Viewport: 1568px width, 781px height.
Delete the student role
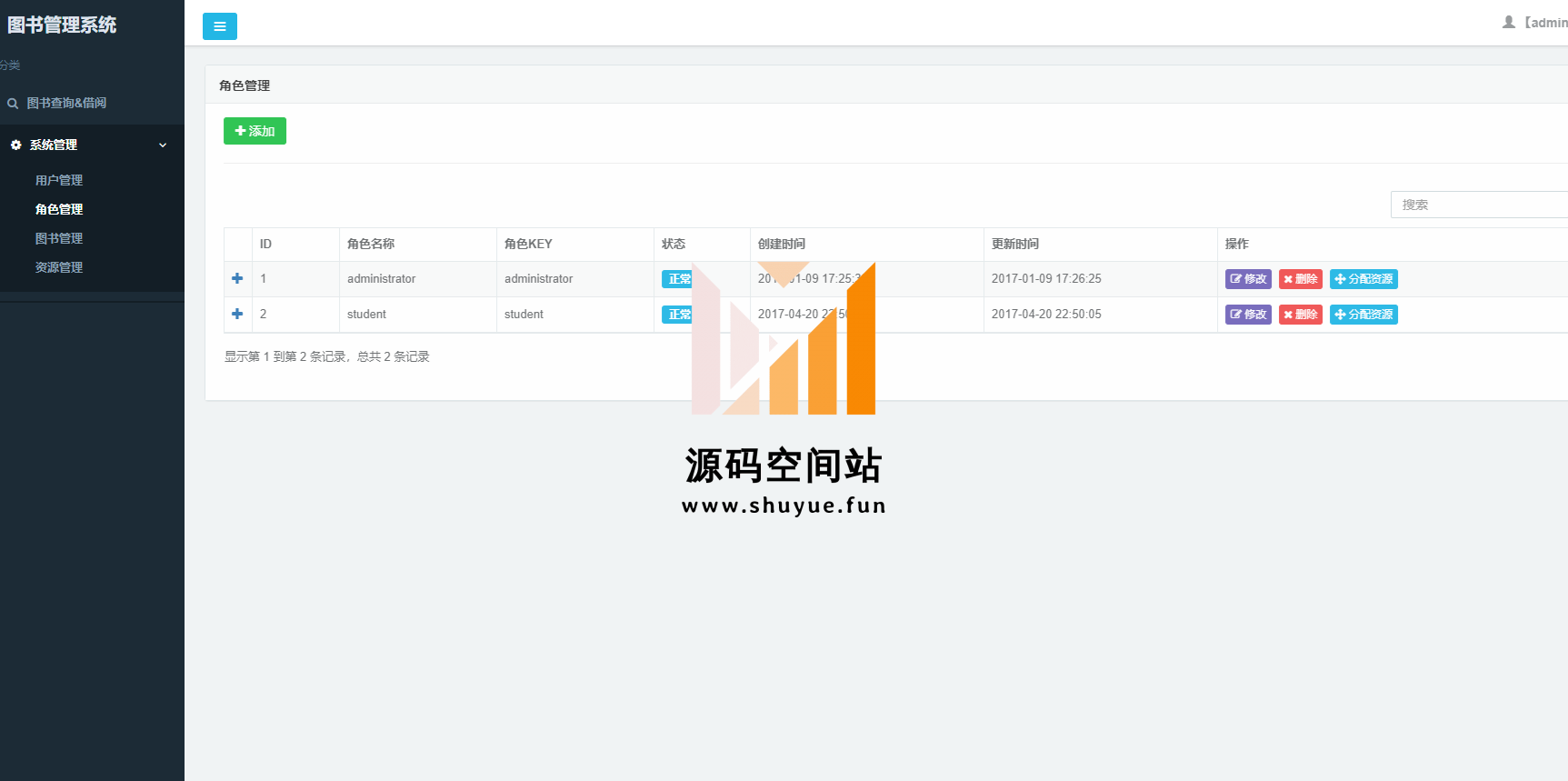[x=1300, y=315]
